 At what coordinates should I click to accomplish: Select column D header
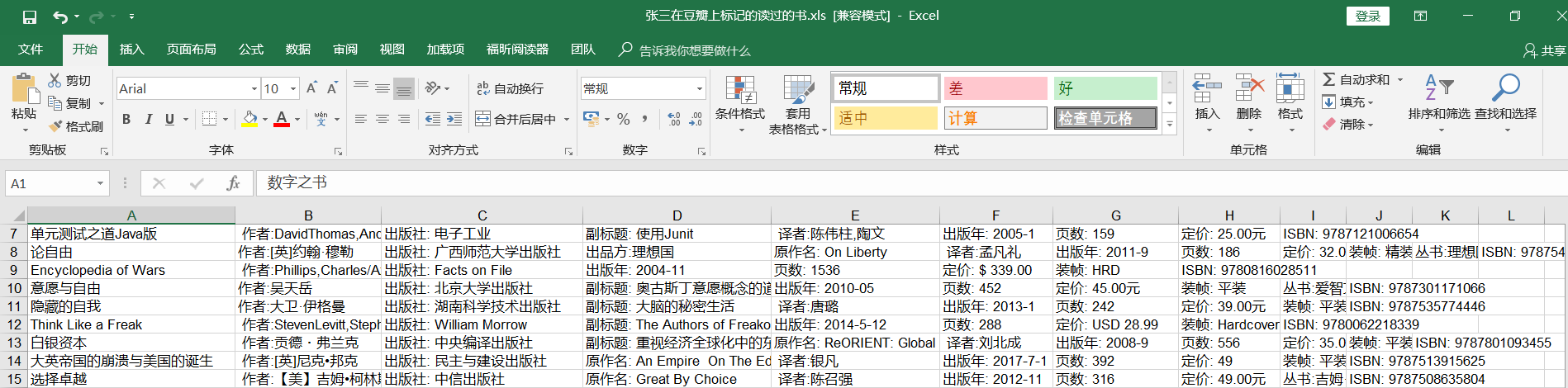click(677, 215)
